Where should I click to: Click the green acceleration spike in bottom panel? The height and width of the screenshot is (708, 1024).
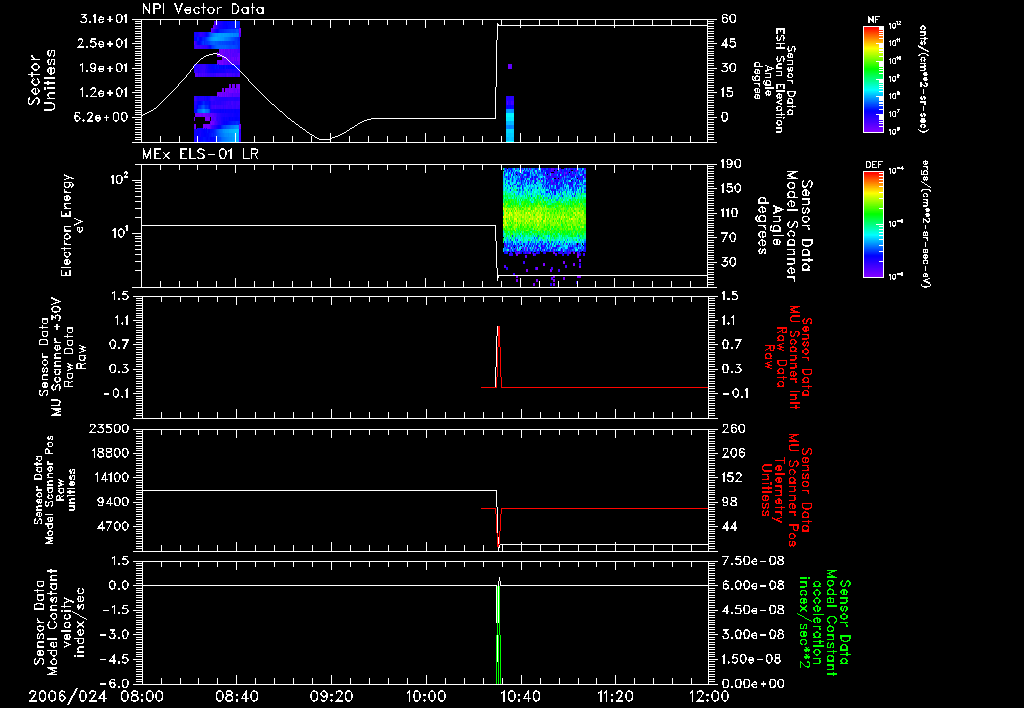click(498, 634)
